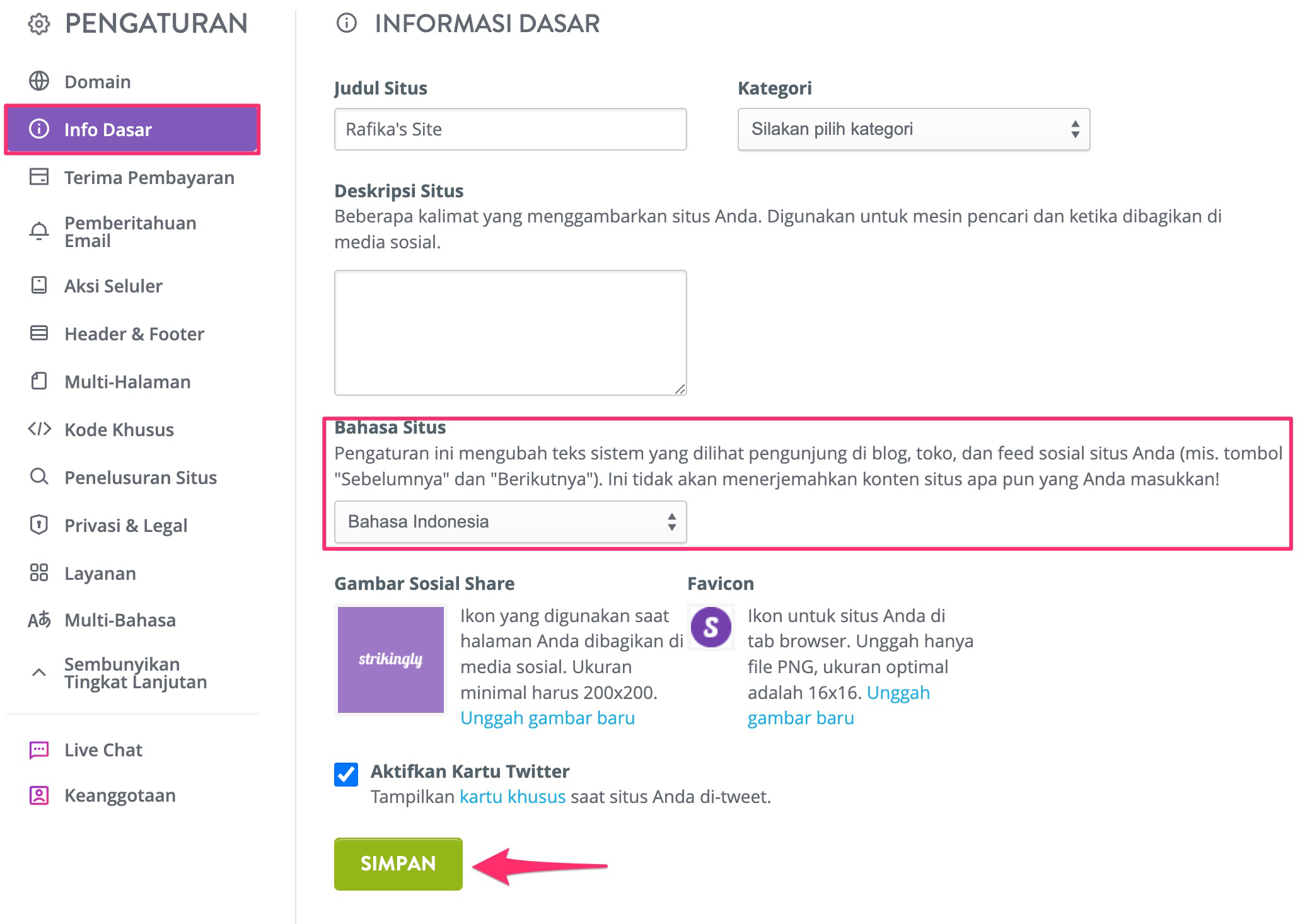Go to Privasi & Legal section

pos(126,525)
